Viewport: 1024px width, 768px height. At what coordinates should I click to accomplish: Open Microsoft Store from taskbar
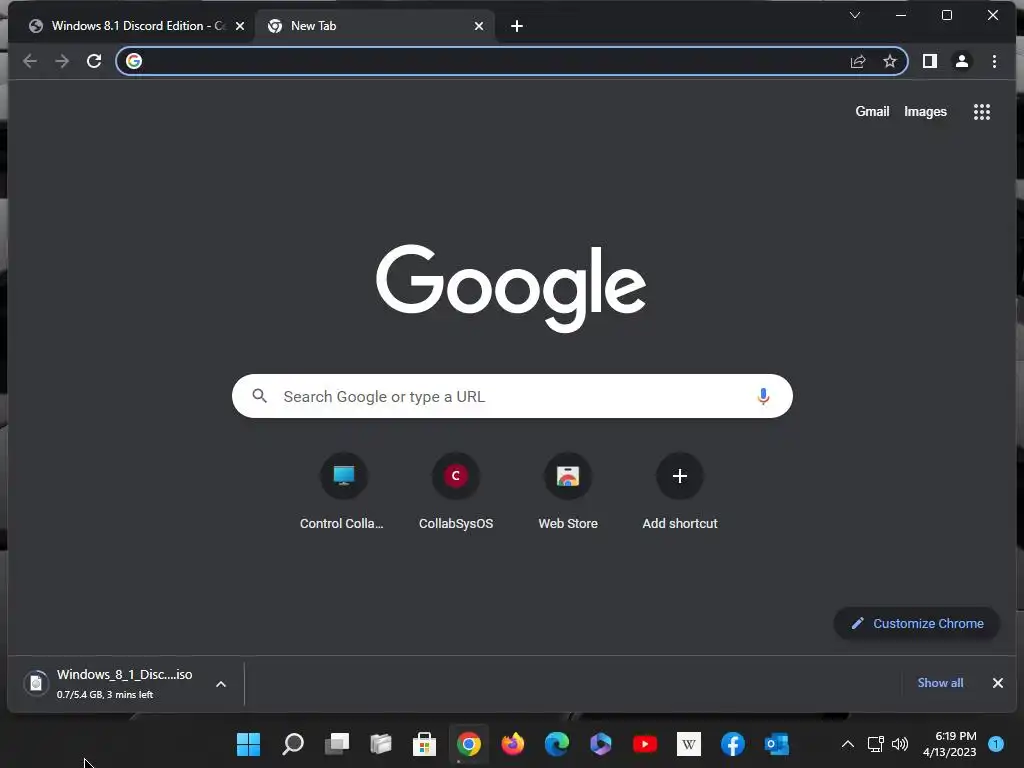[x=424, y=744]
